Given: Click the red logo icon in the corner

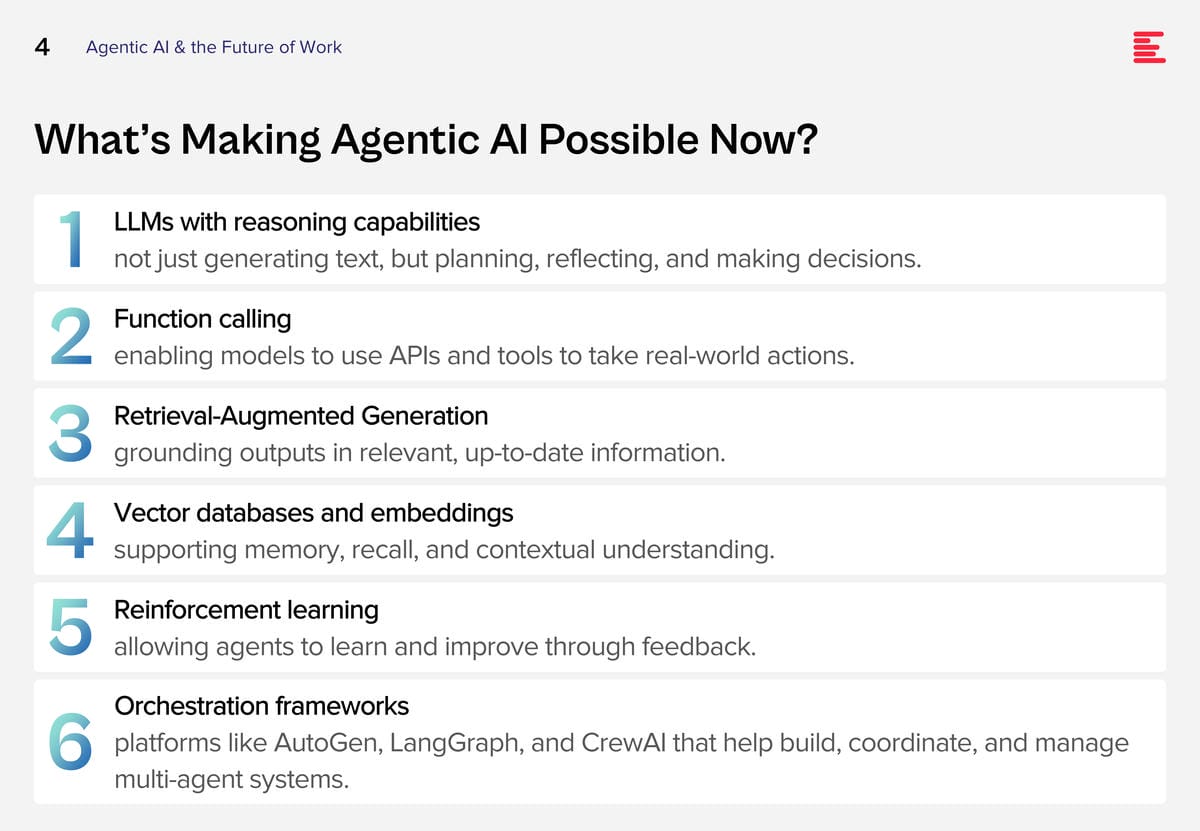Looking at the screenshot, I should coord(1149,47).
